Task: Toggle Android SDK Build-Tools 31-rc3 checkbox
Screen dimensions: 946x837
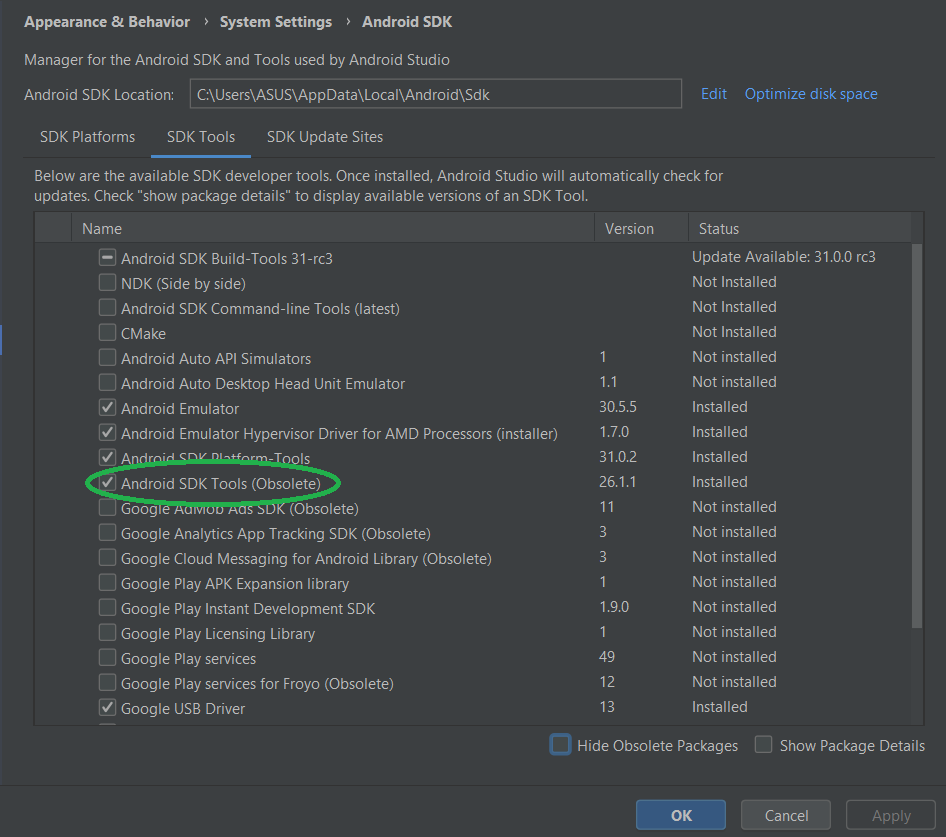Action: coord(107,258)
